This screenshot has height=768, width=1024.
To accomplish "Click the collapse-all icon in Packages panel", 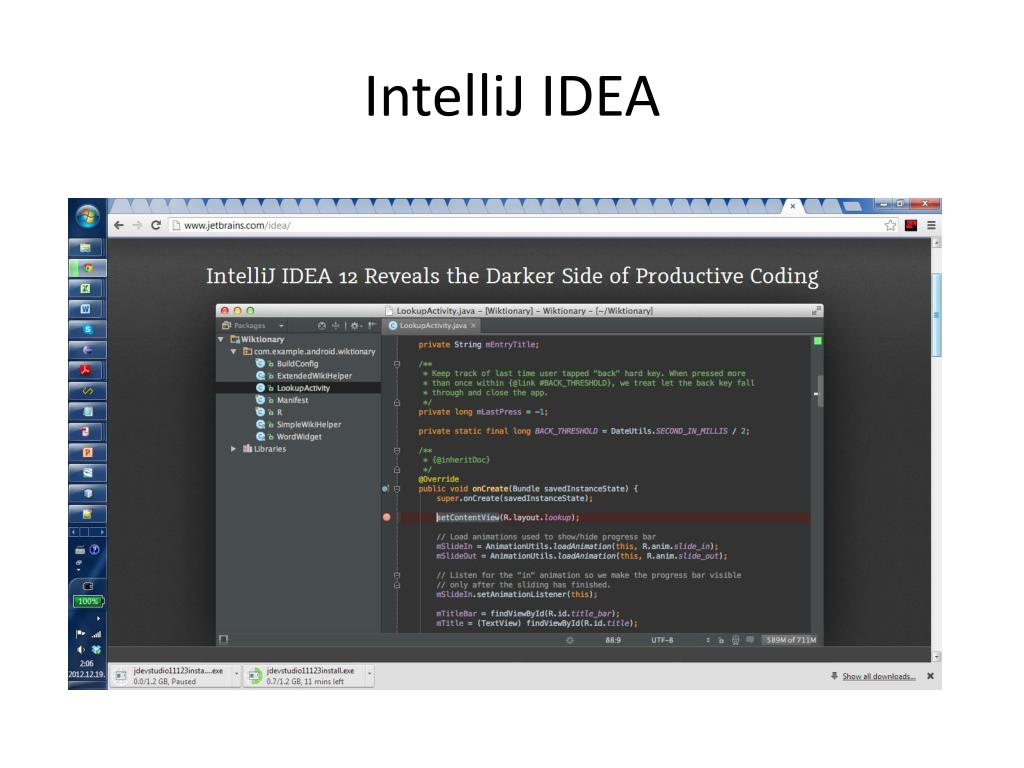I will coord(336,325).
